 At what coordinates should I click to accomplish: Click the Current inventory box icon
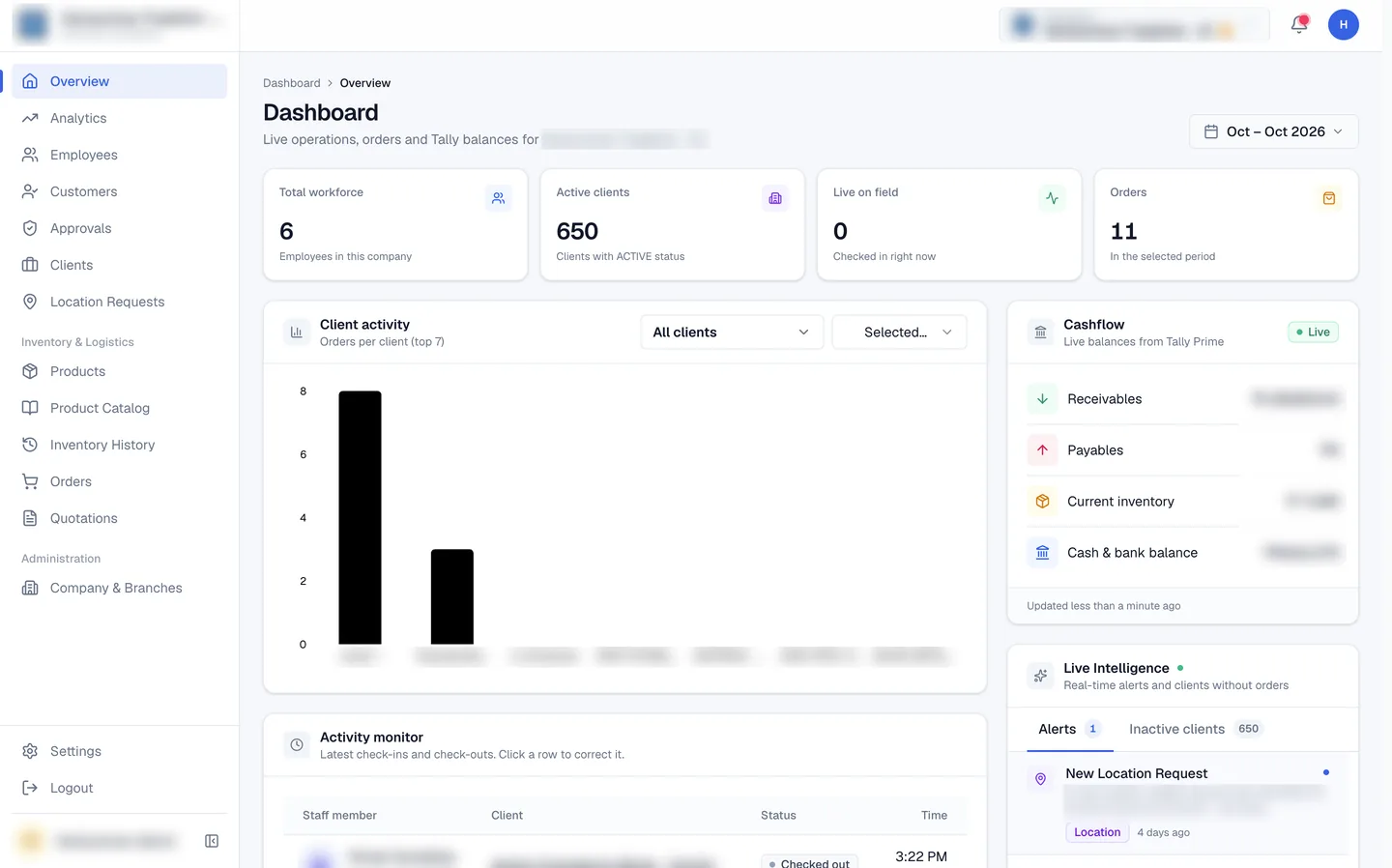pyautogui.click(x=1042, y=502)
